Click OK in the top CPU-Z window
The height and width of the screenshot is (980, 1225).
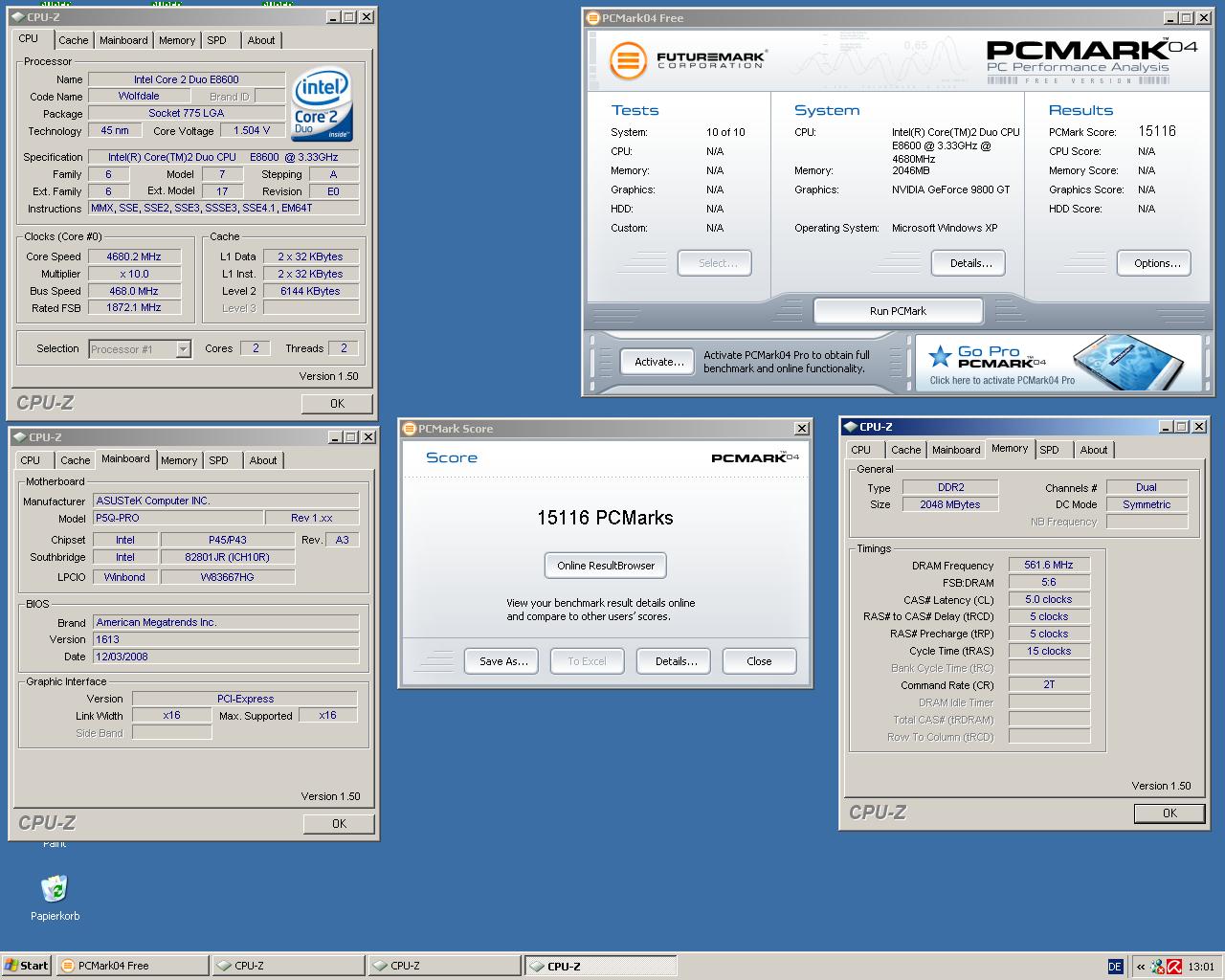[337, 404]
